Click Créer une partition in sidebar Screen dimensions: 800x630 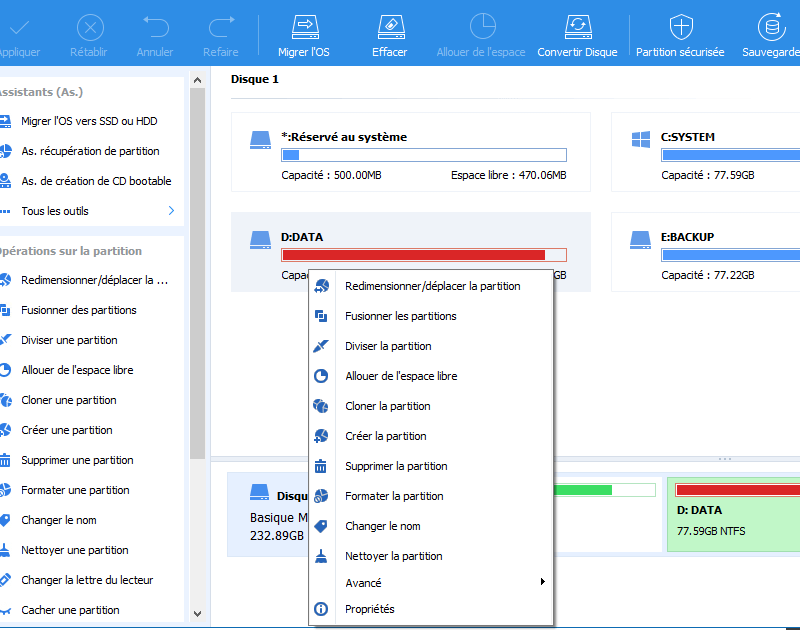point(67,430)
